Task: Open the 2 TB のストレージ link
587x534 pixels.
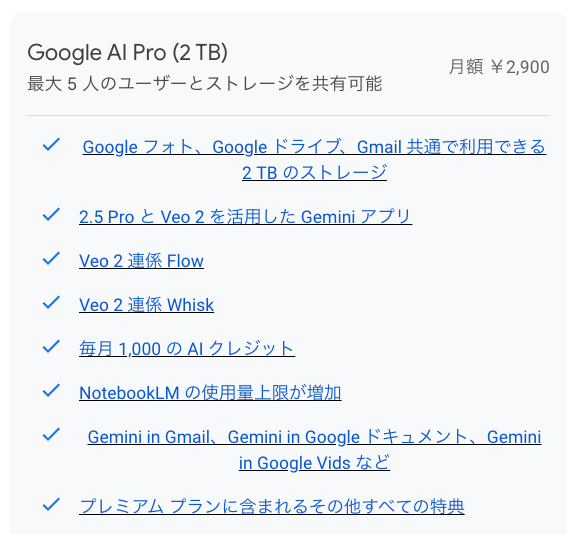Action: pos(314,173)
